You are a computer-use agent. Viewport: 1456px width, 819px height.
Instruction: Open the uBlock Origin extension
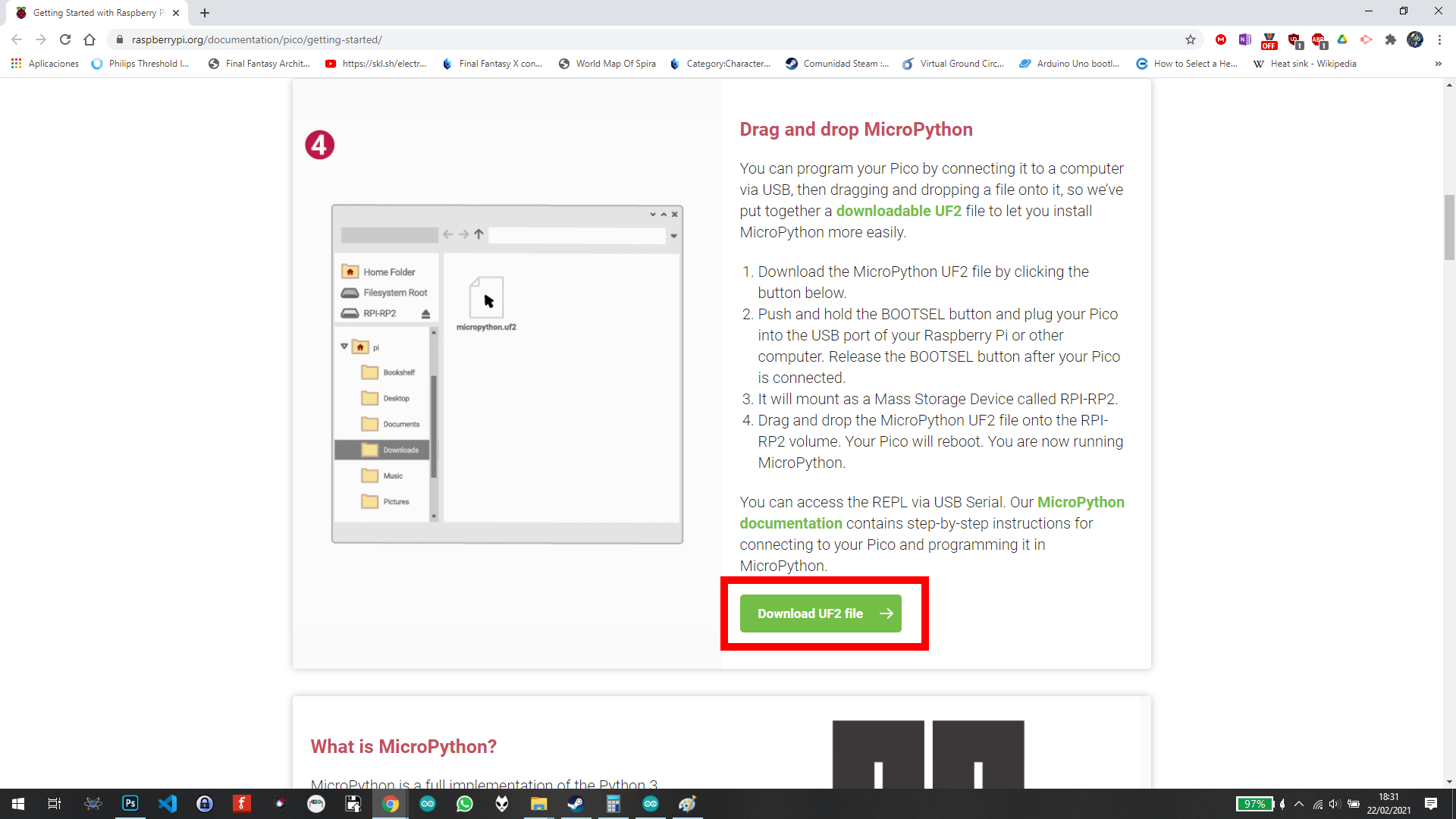tap(1294, 41)
